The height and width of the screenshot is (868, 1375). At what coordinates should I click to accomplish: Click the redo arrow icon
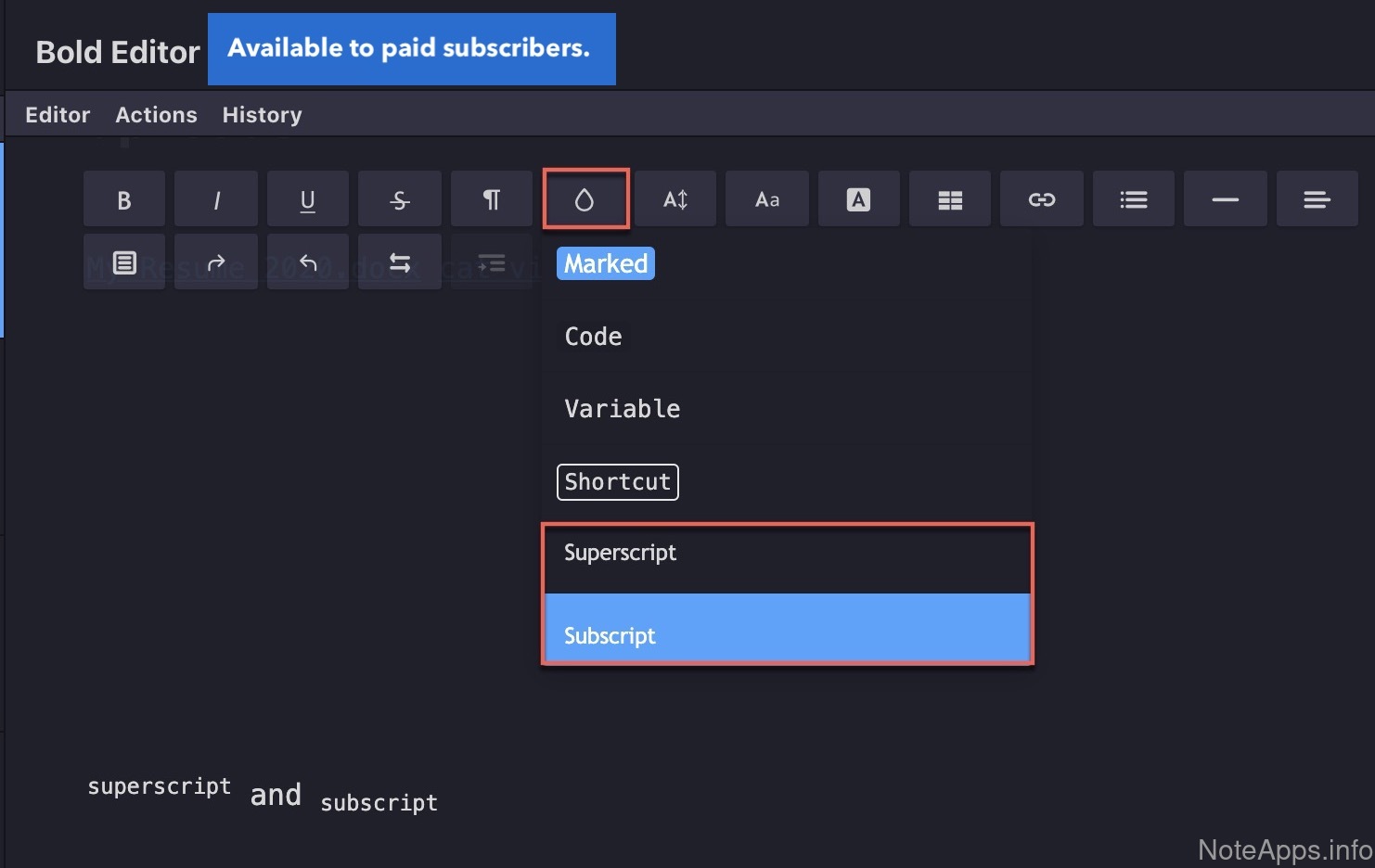pyautogui.click(x=216, y=262)
